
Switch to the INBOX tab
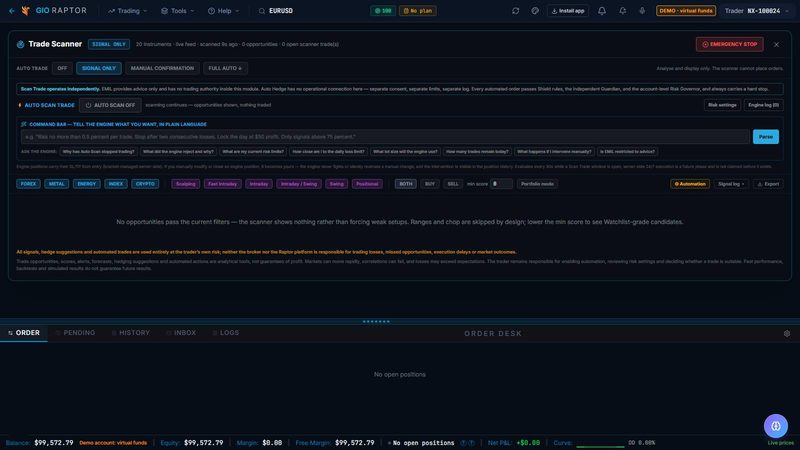(x=181, y=333)
